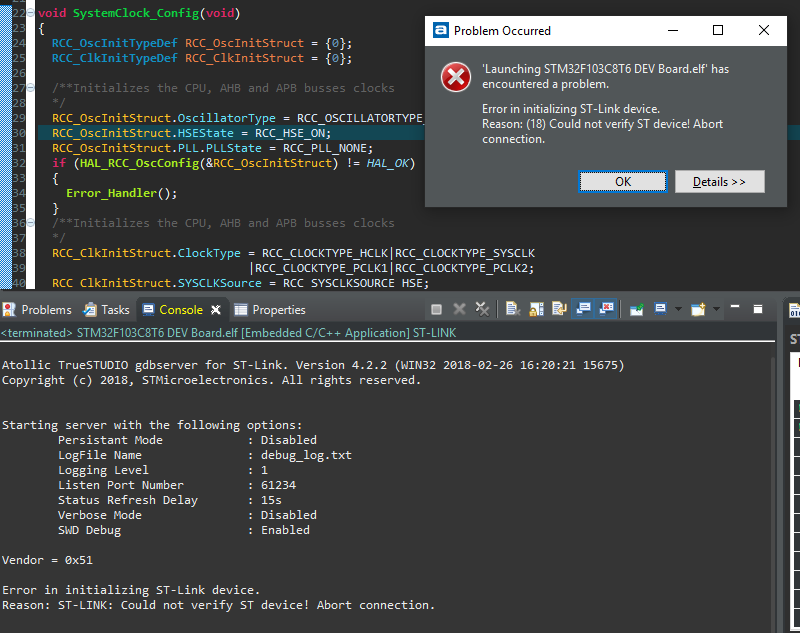Click the 'Vendor = 0x51' console line
Image resolution: width=800 pixels, height=633 pixels.
47,560
